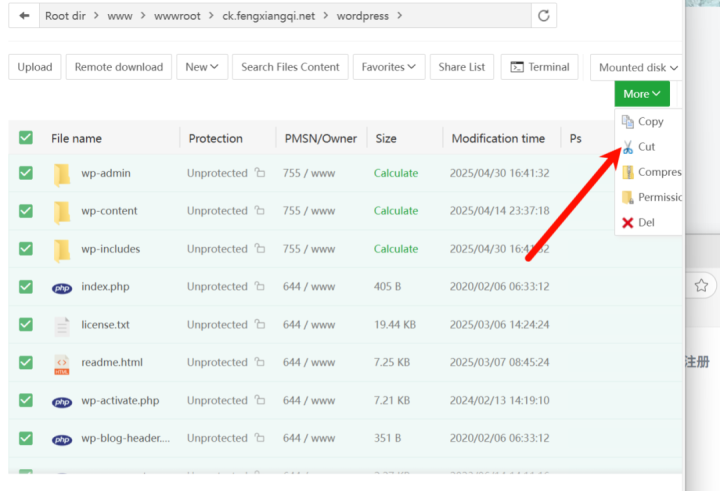Click the chevron after Root dir
The width and height of the screenshot is (720, 491).
tap(96, 16)
